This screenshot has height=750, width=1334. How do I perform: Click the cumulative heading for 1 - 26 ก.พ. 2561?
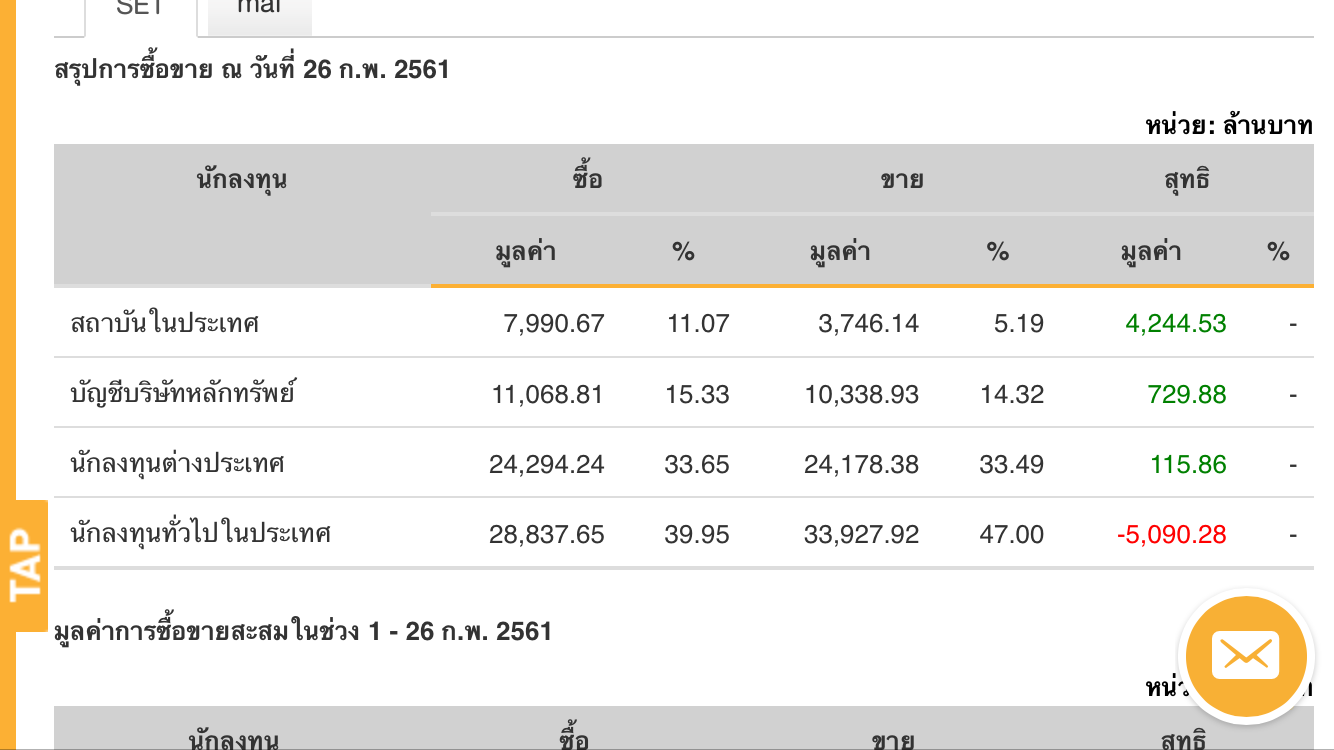coord(303,632)
